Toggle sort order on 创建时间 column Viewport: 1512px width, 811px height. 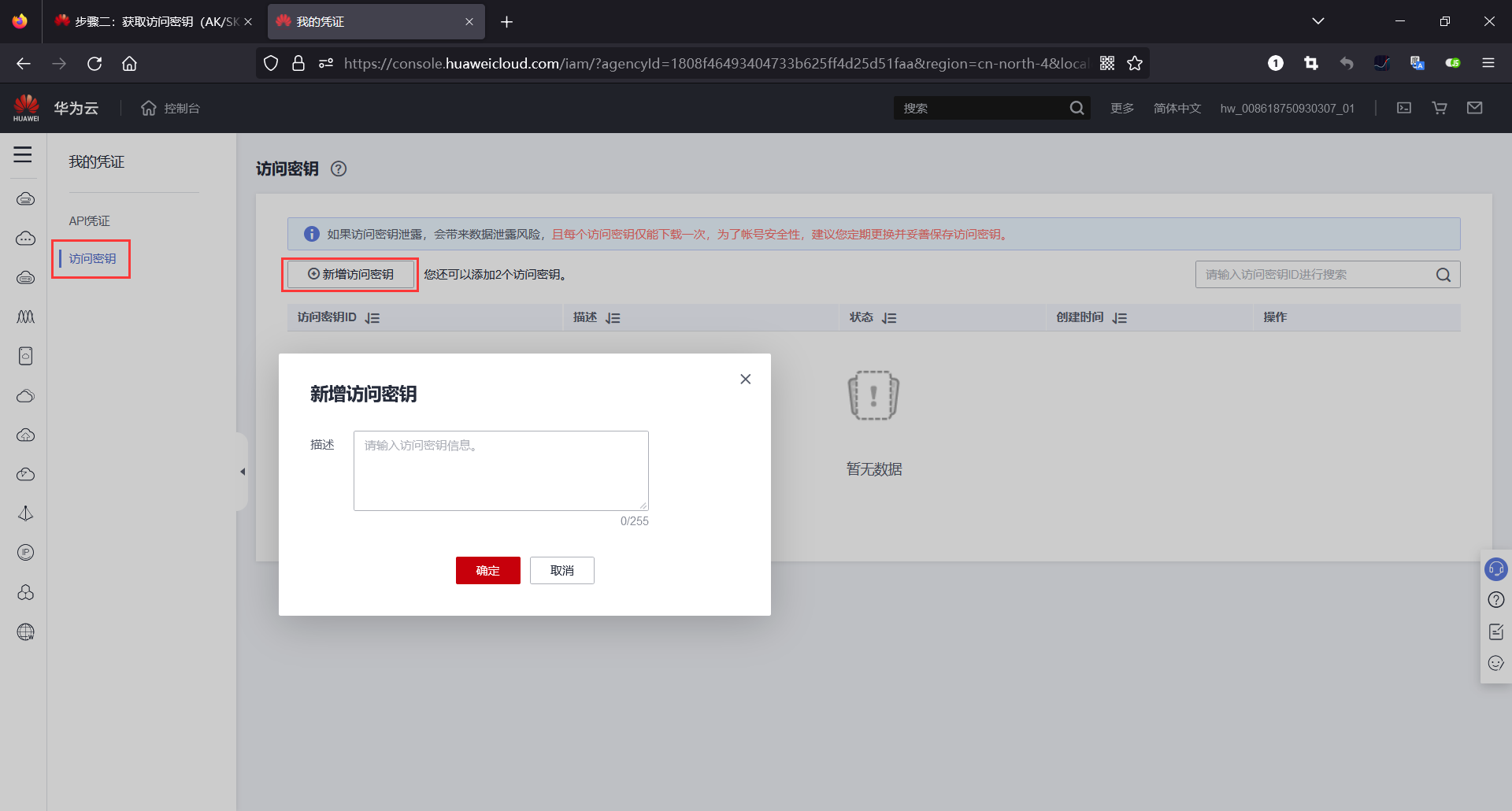(1120, 317)
